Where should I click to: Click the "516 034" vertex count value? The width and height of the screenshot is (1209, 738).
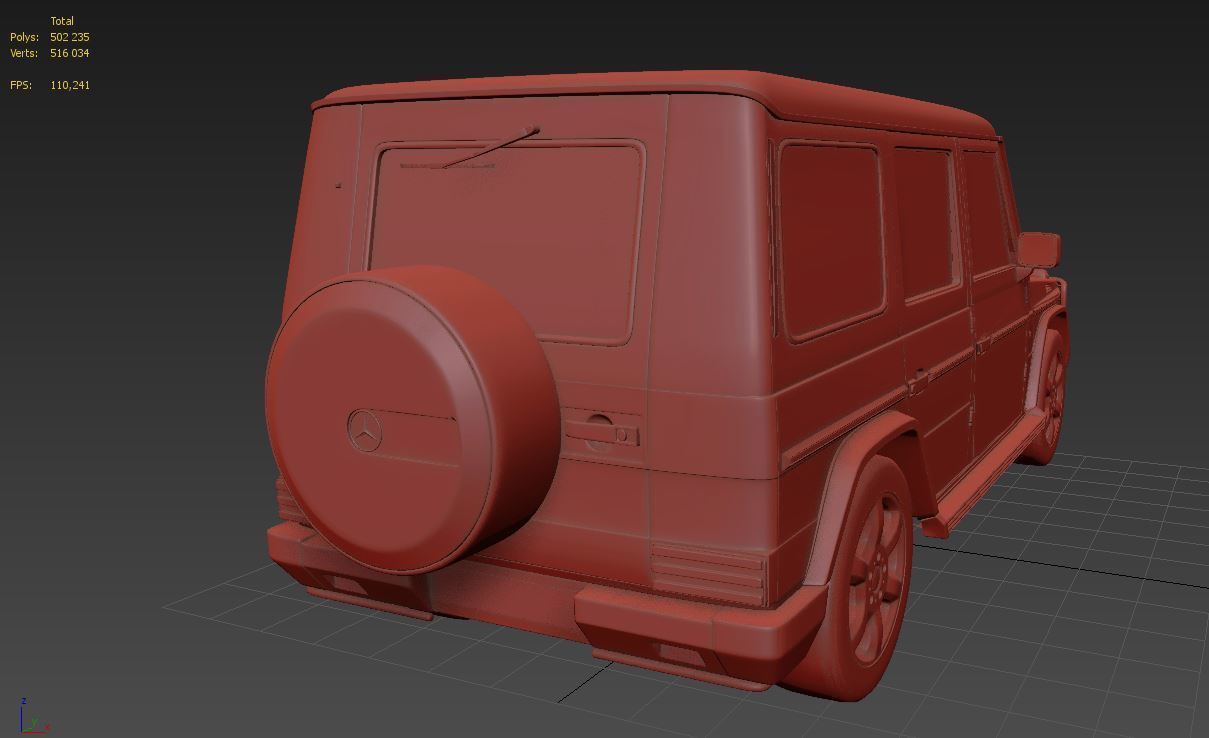click(69, 53)
